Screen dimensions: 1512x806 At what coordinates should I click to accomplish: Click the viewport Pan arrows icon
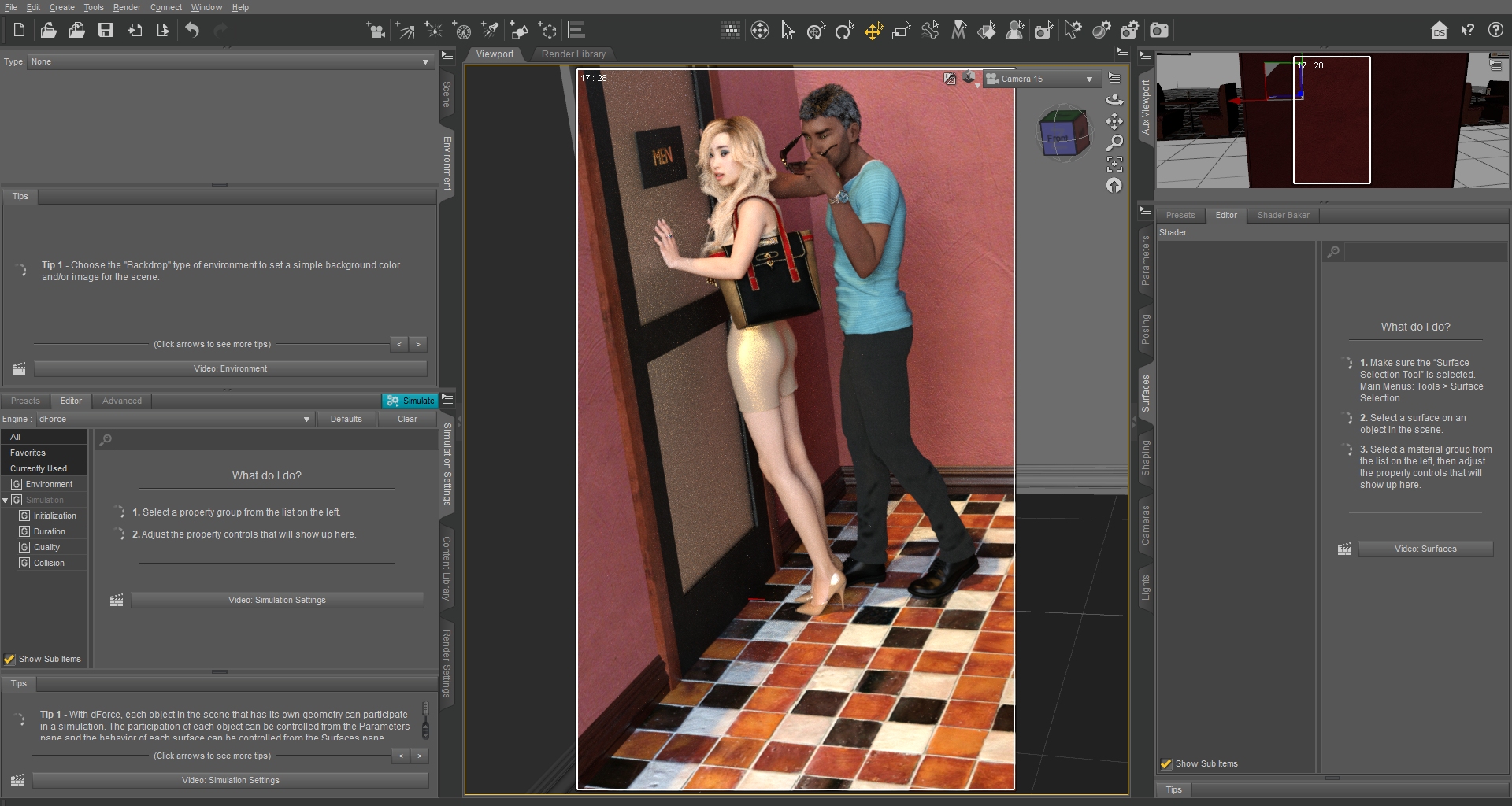pyautogui.click(x=1114, y=122)
